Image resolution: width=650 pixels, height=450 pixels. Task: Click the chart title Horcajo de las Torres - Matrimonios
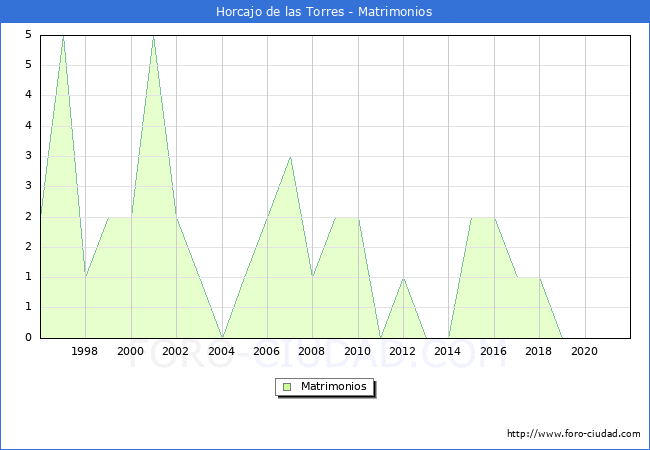coord(324,12)
